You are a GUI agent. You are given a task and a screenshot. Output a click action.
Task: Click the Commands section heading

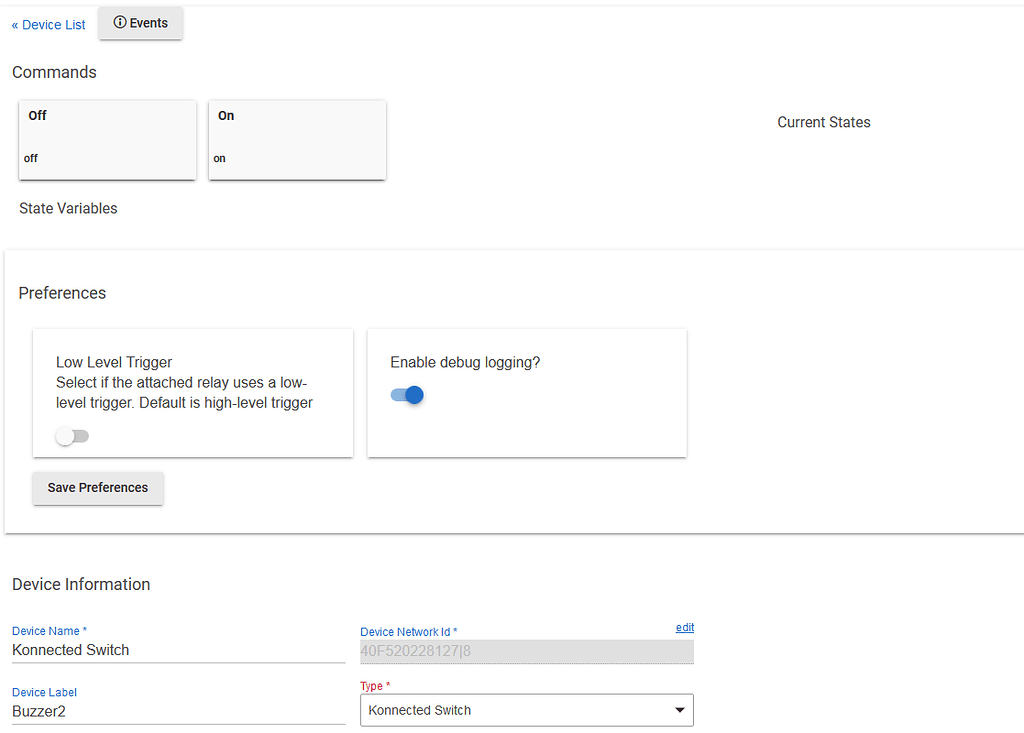click(x=54, y=72)
